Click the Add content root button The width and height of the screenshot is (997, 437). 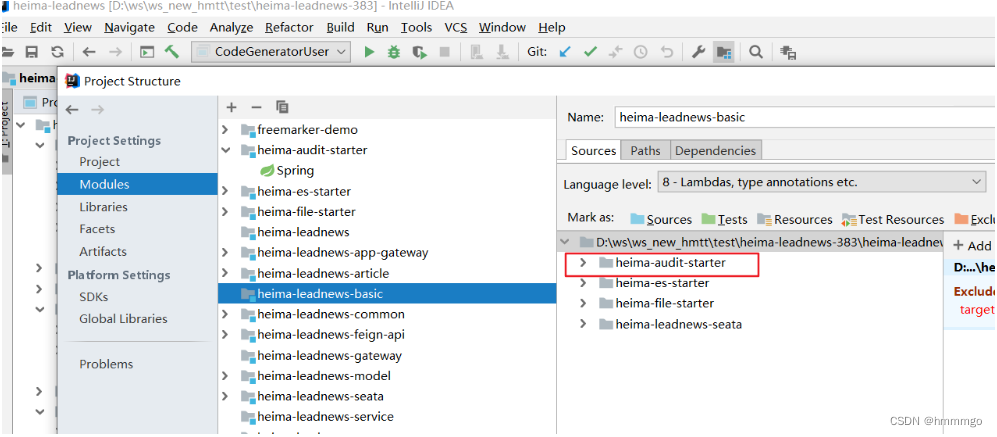[x=972, y=246]
